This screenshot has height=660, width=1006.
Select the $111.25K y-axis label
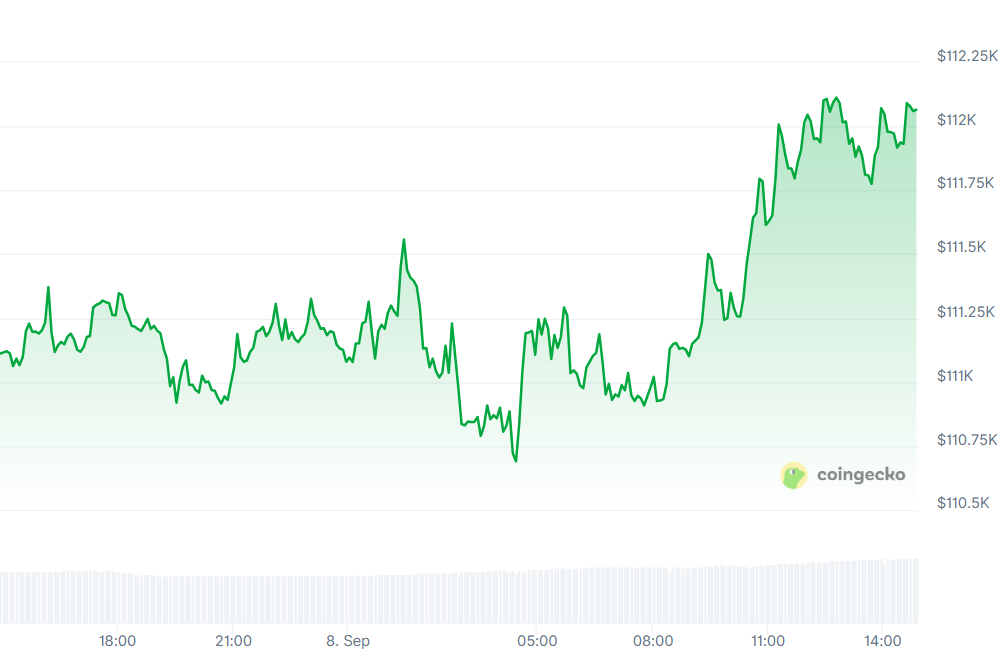(x=967, y=311)
